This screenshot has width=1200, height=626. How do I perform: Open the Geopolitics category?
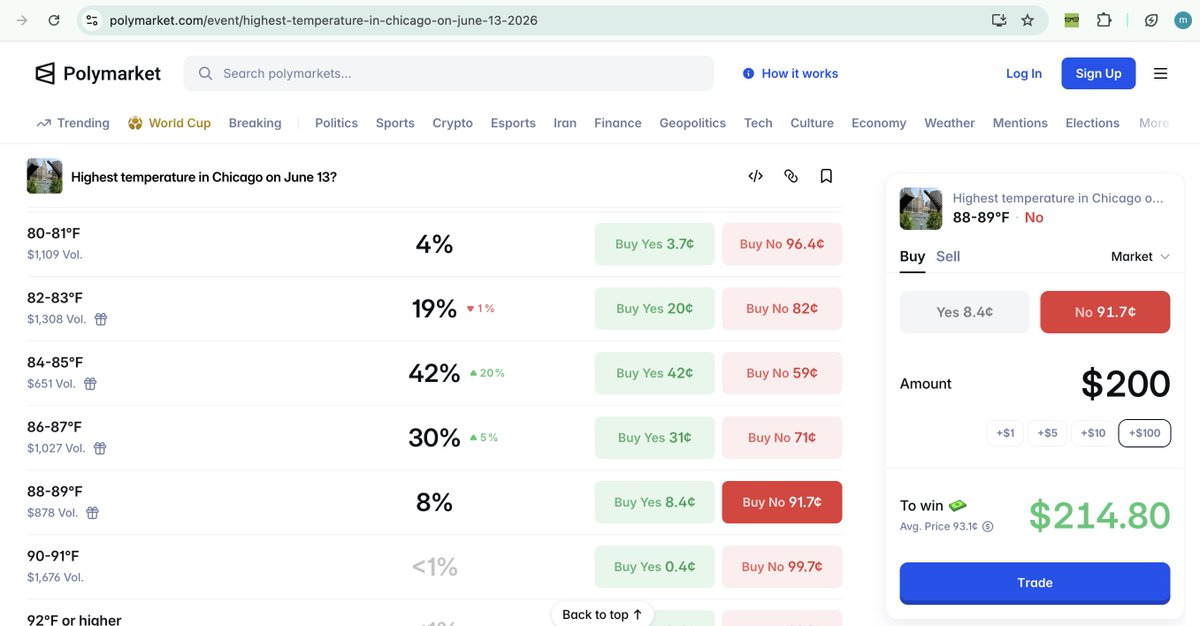pos(692,123)
